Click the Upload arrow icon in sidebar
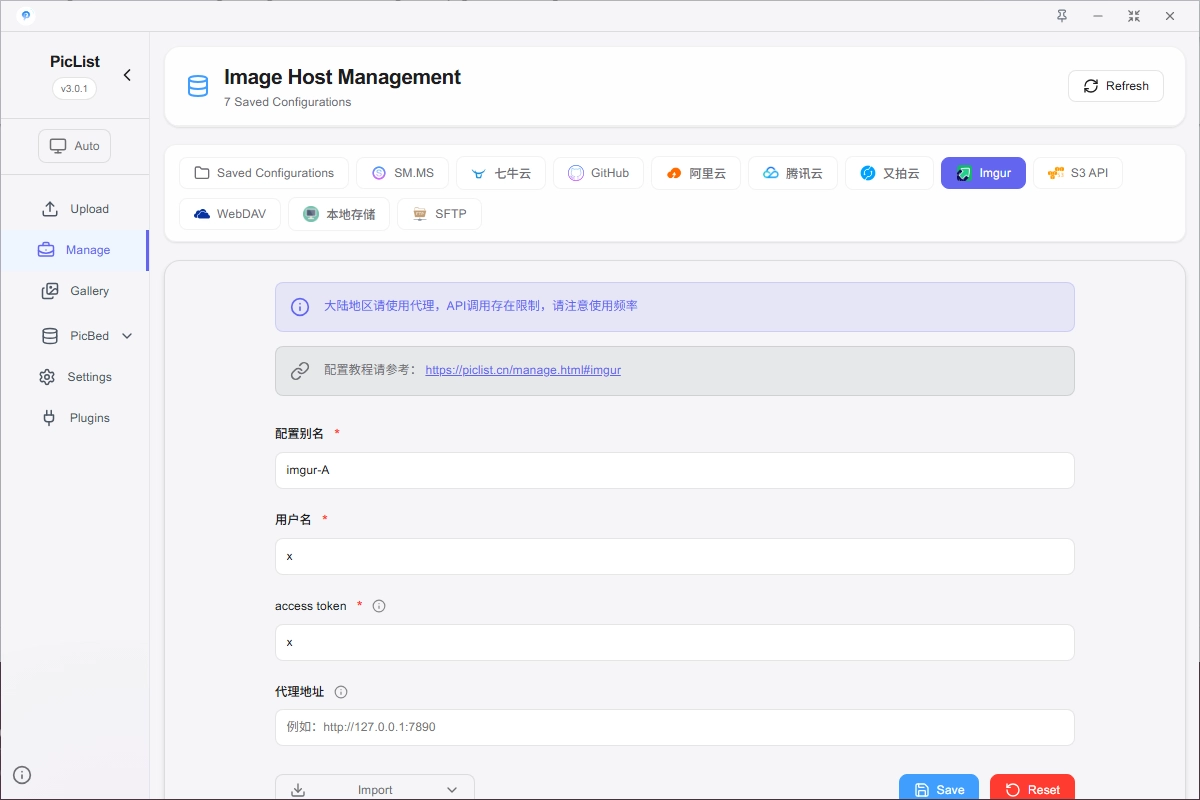Viewport: 1200px width, 800px height. coord(50,209)
